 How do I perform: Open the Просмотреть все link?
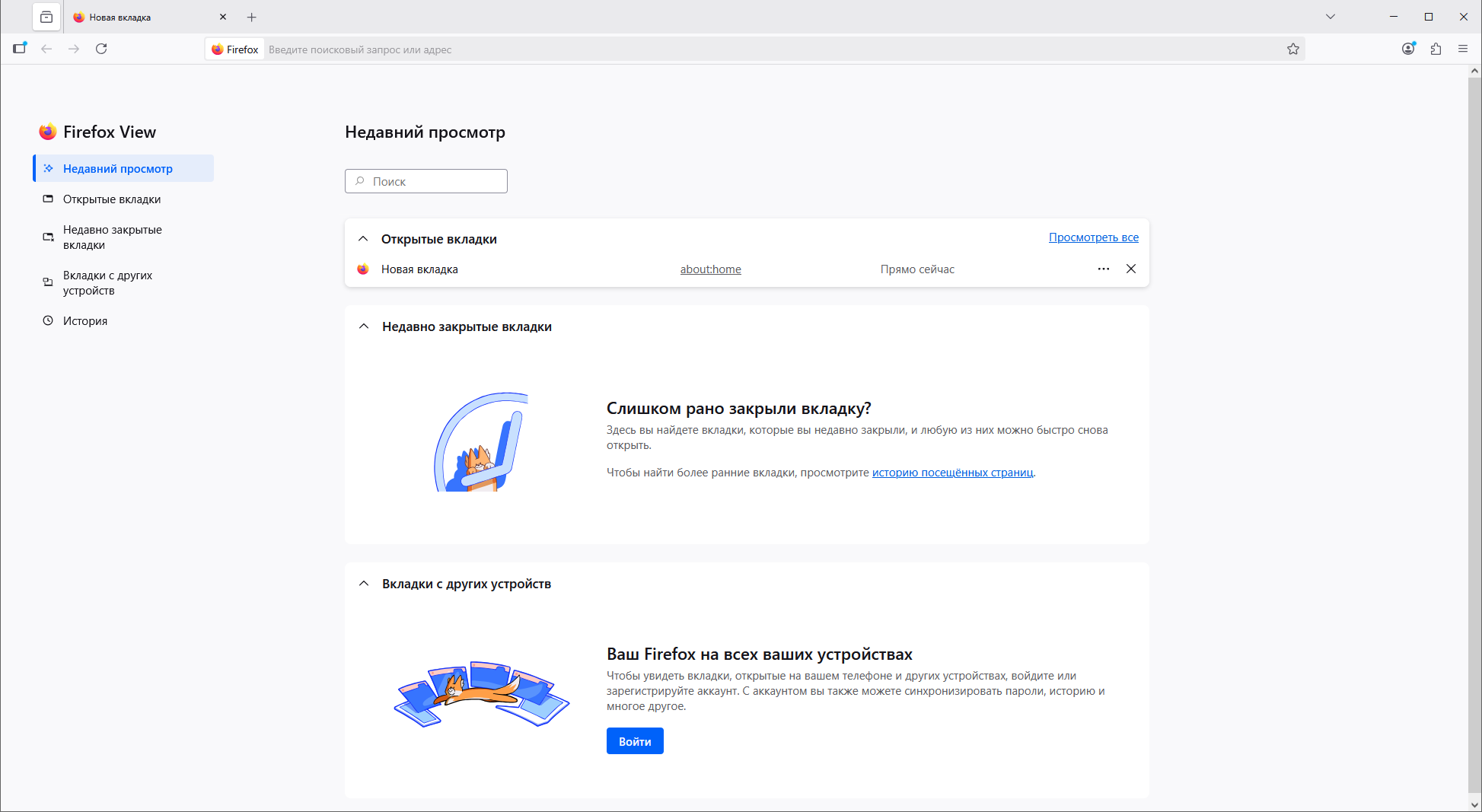coord(1093,237)
